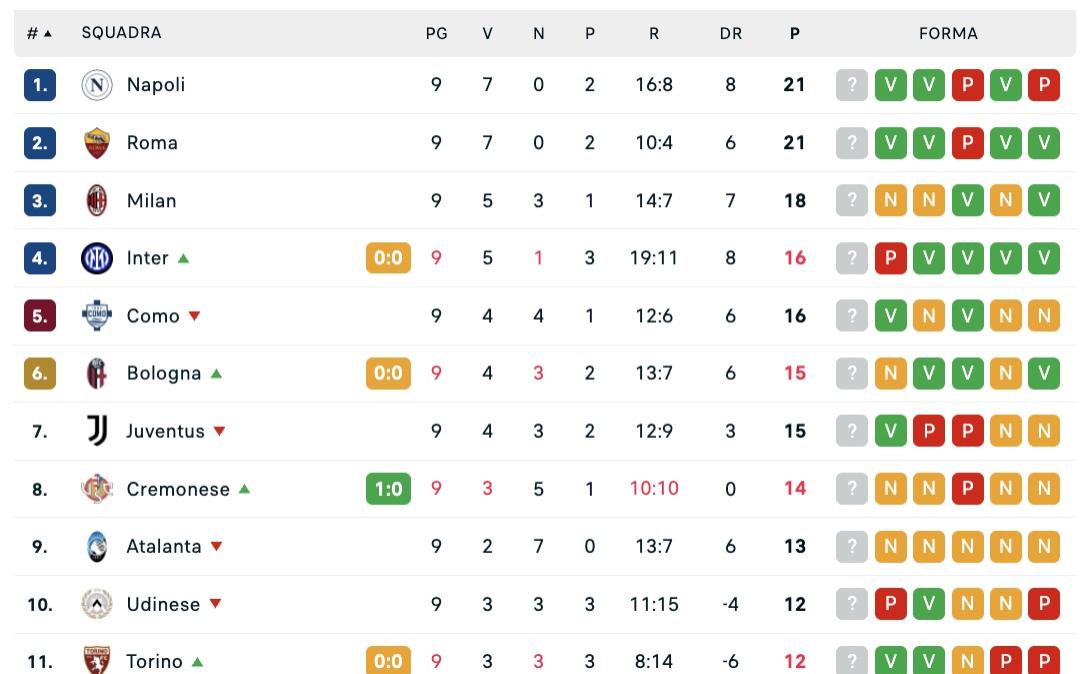Click the green V badge in Roma's form
Screen dimensions: 1086x674
pos(890,143)
